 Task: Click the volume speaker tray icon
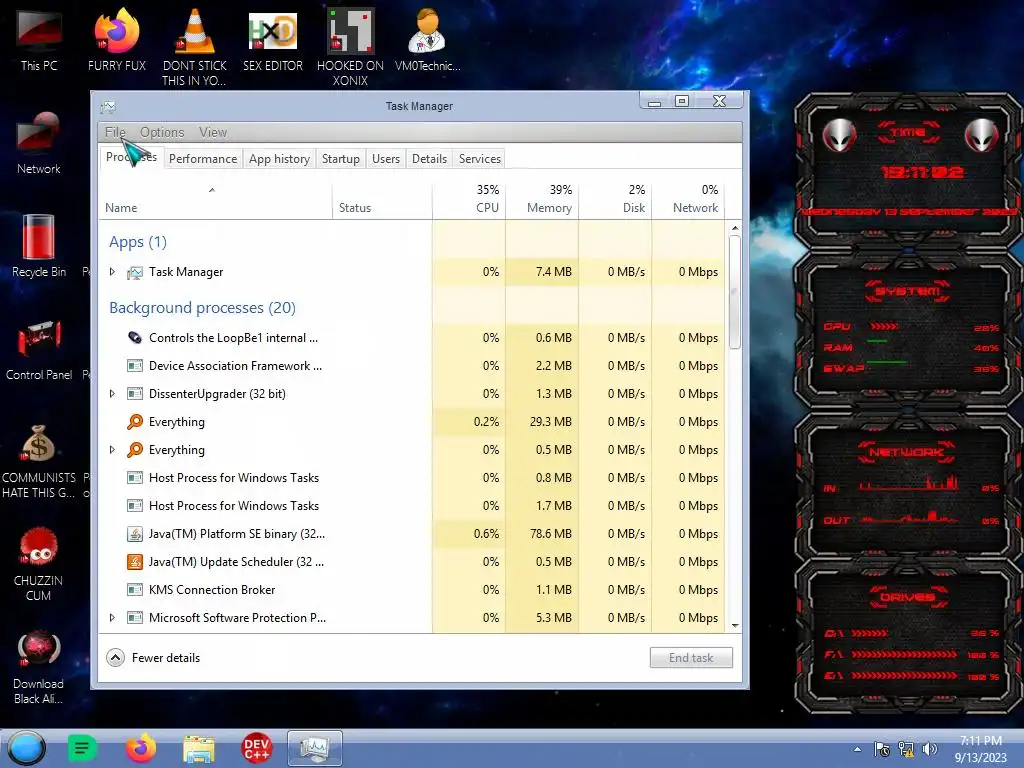930,749
